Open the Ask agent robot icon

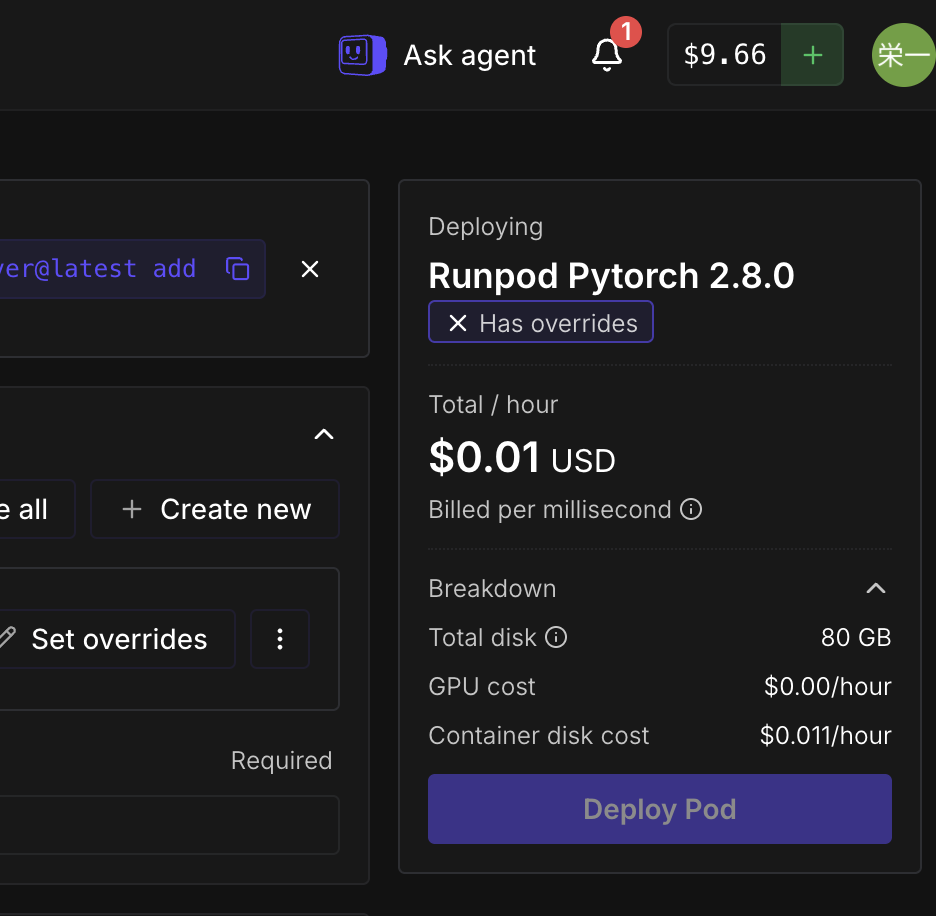click(362, 55)
